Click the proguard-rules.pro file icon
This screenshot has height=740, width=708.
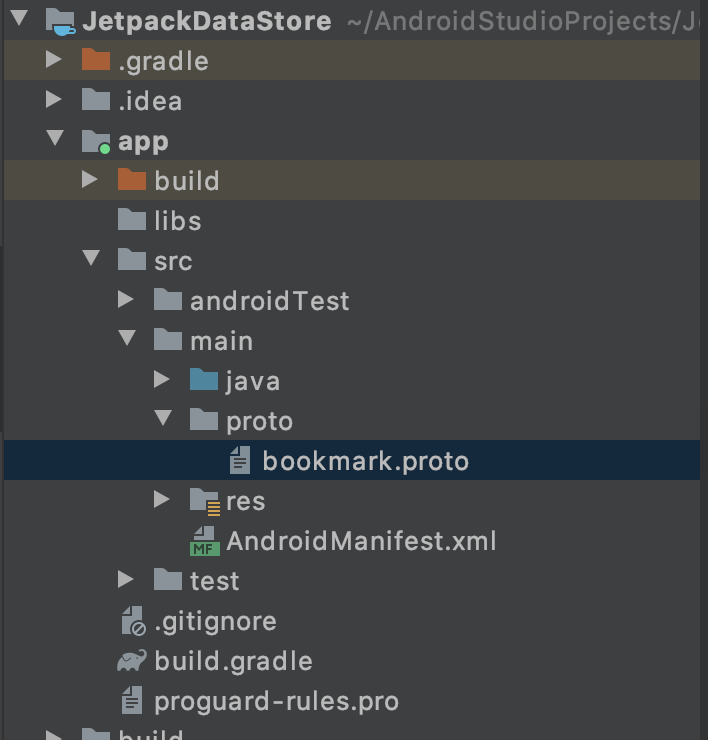(132, 700)
